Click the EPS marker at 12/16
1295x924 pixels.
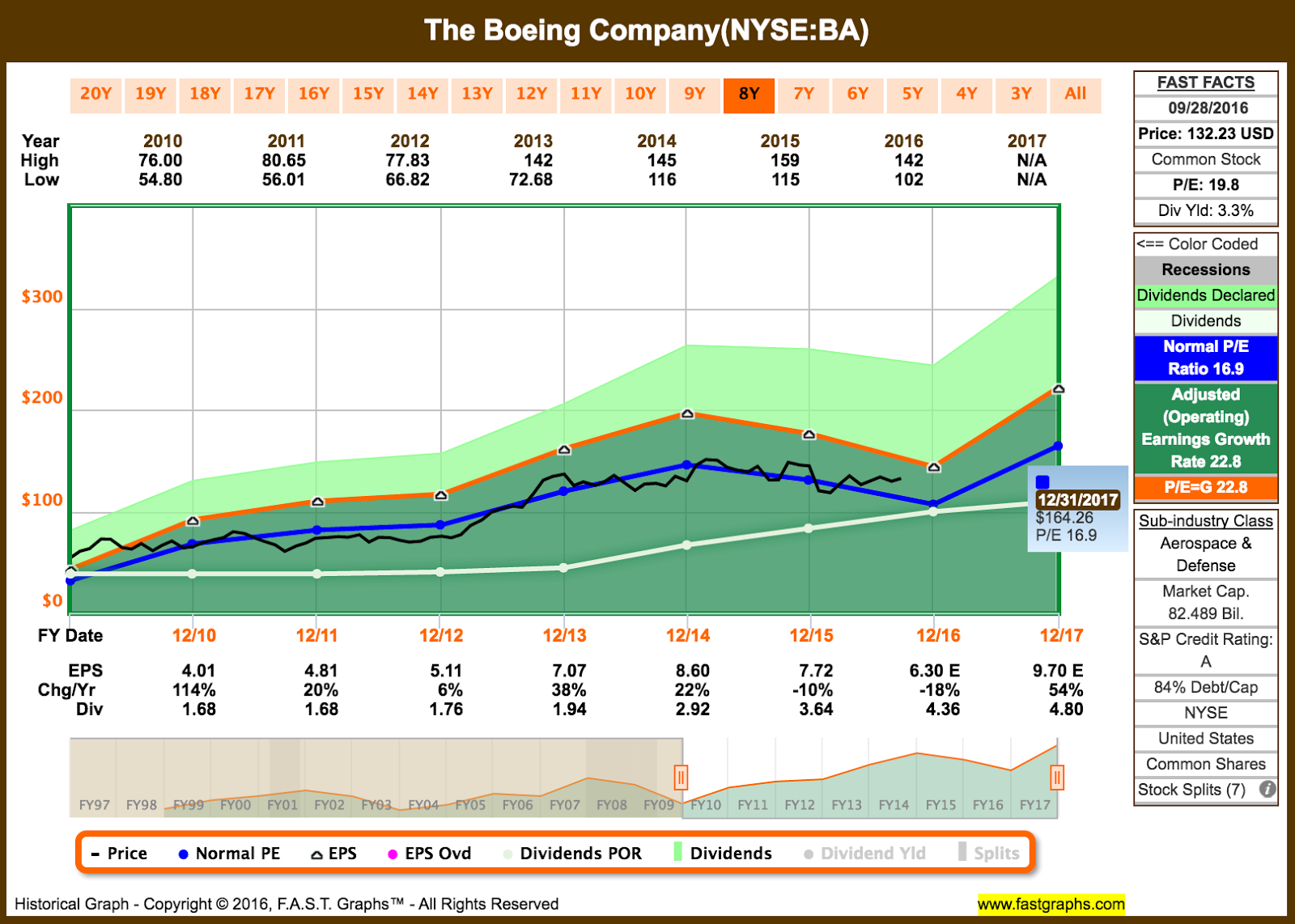tap(933, 467)
